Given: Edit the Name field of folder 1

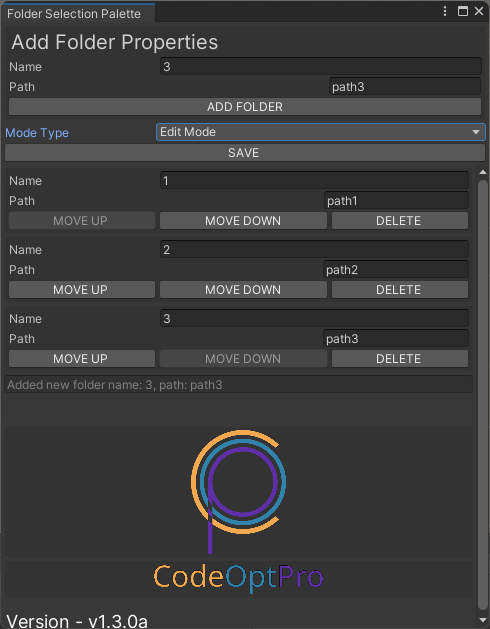Looking at the screenshot, I should coord(314,181).
